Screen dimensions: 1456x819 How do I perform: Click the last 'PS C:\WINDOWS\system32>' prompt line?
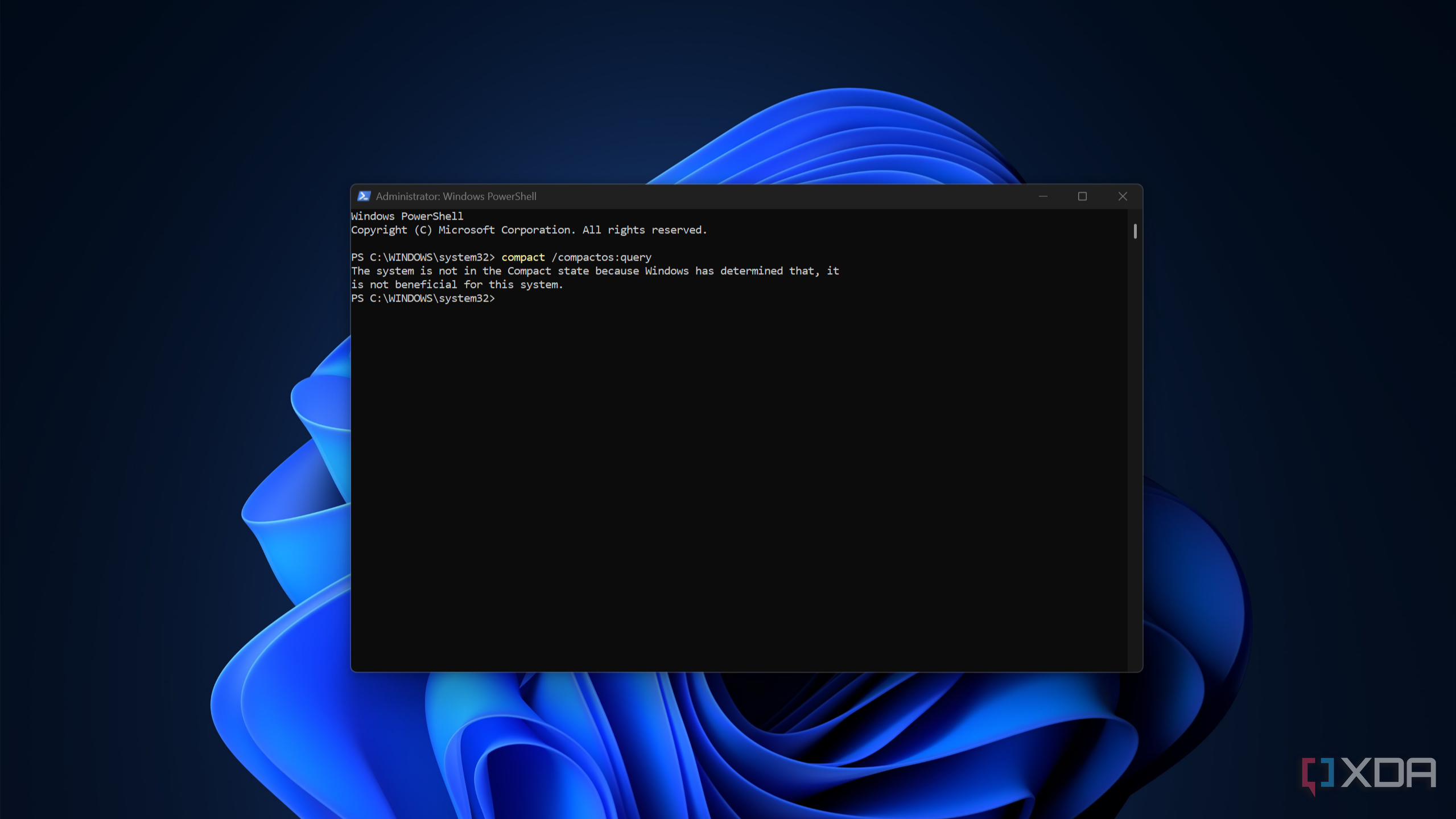click(x=423, y=298)
